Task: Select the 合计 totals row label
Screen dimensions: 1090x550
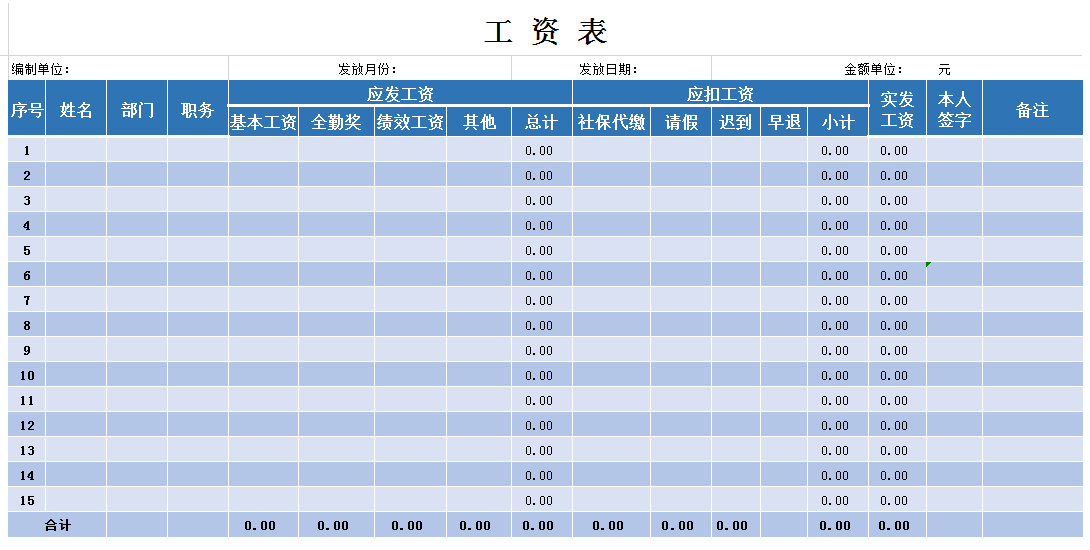Action: click(57, 525)
